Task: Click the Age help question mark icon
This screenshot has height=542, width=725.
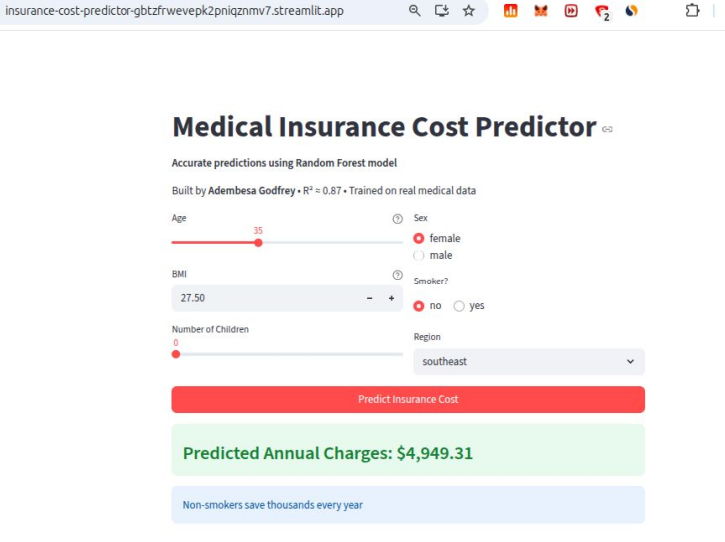Action: 397,219
